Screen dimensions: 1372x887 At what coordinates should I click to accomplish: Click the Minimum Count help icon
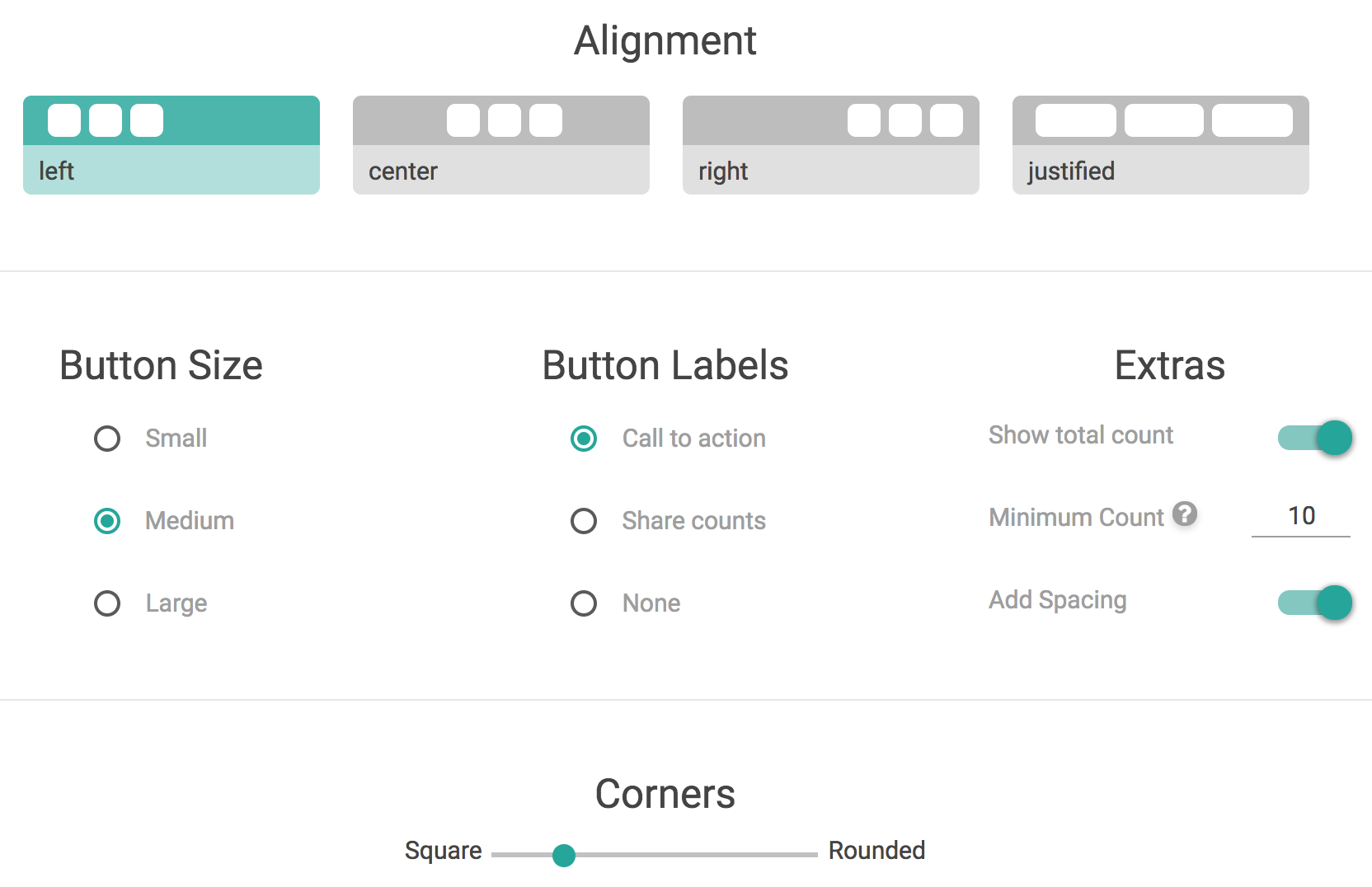click(x=1185, y=514)
